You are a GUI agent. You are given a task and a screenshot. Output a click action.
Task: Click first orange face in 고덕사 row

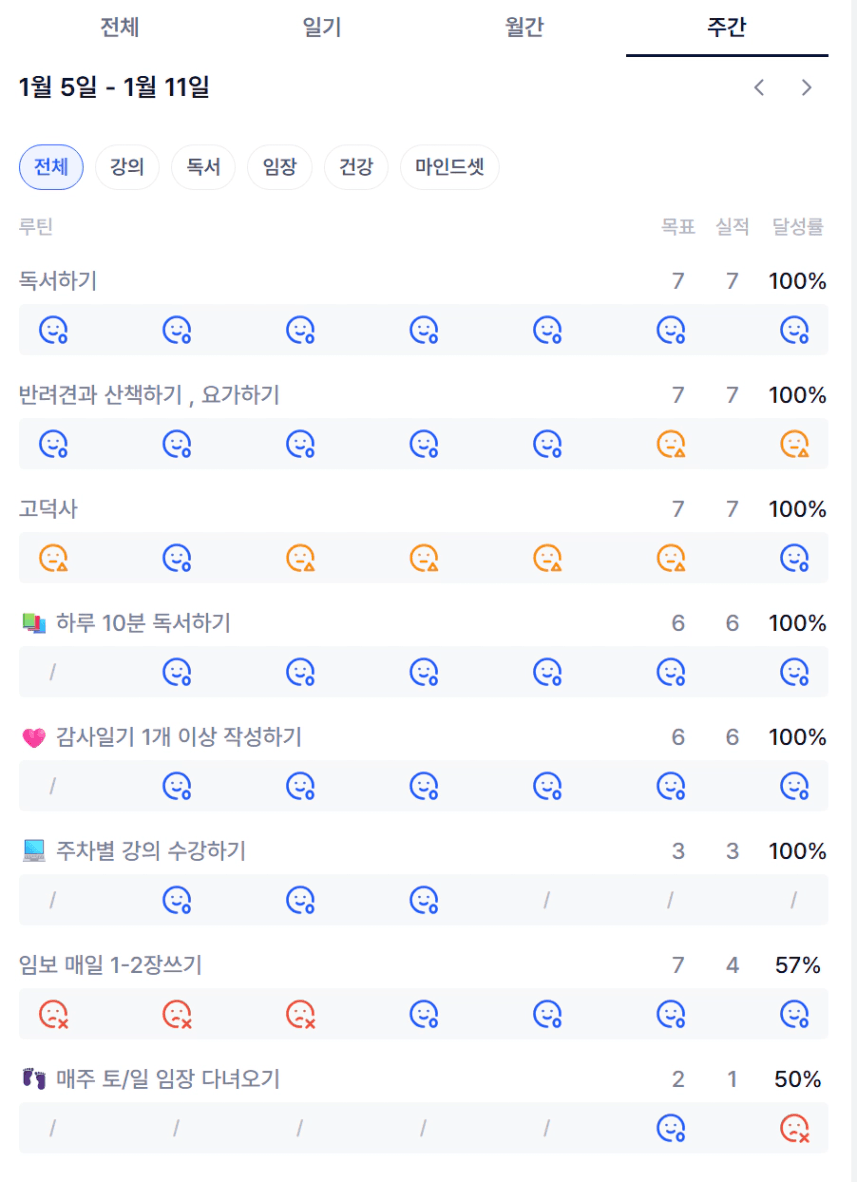coord(53,557)
